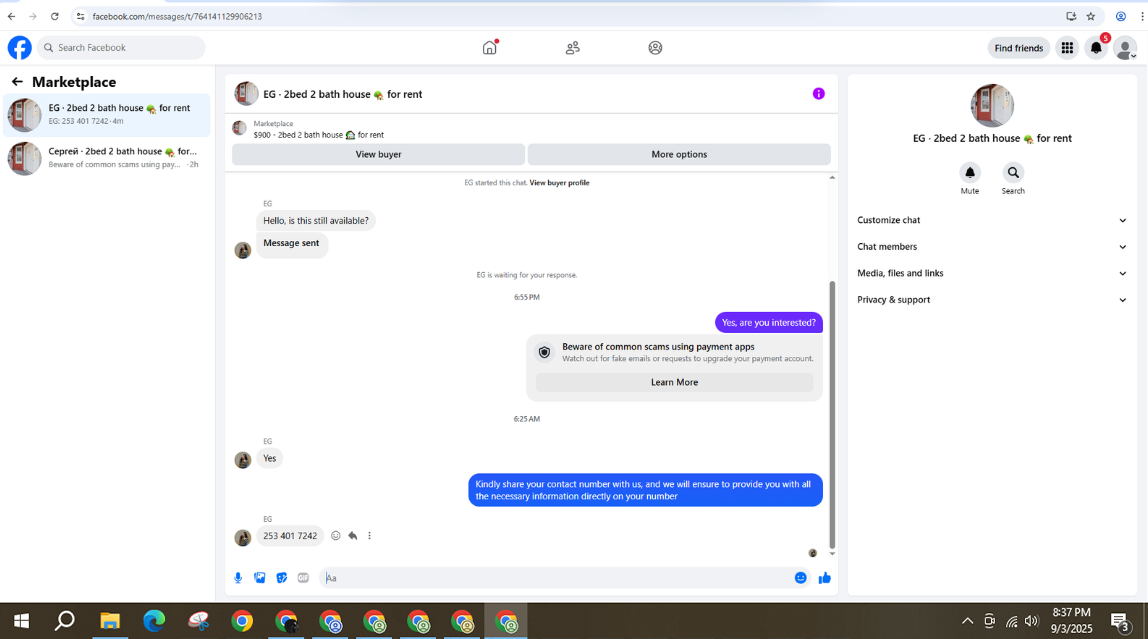The height and width of the screenshot is (639, 1148).
Task: View site information icon in address bar
Action: point(81,16)
